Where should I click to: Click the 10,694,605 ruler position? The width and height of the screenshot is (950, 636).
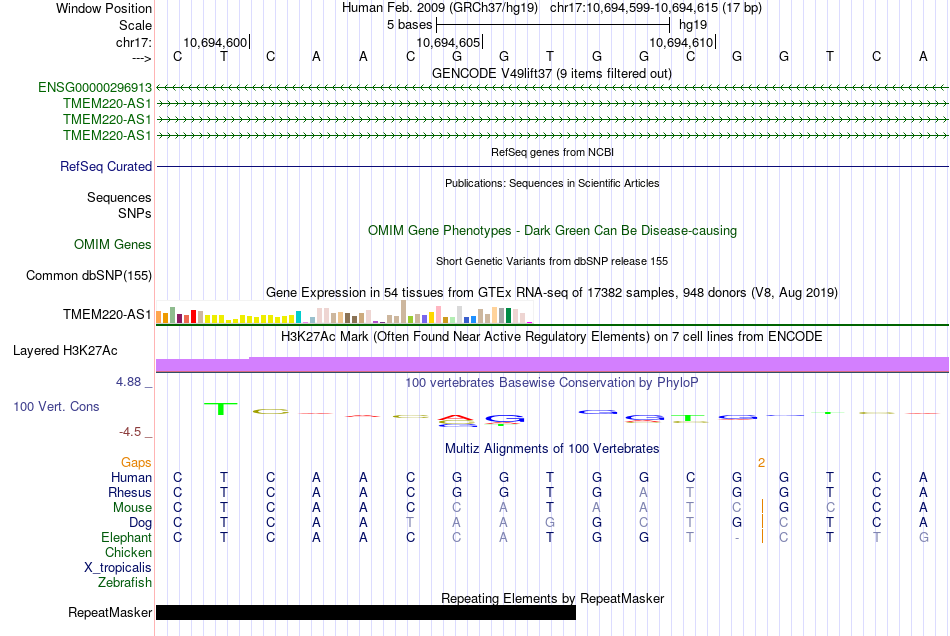point(448,42)
